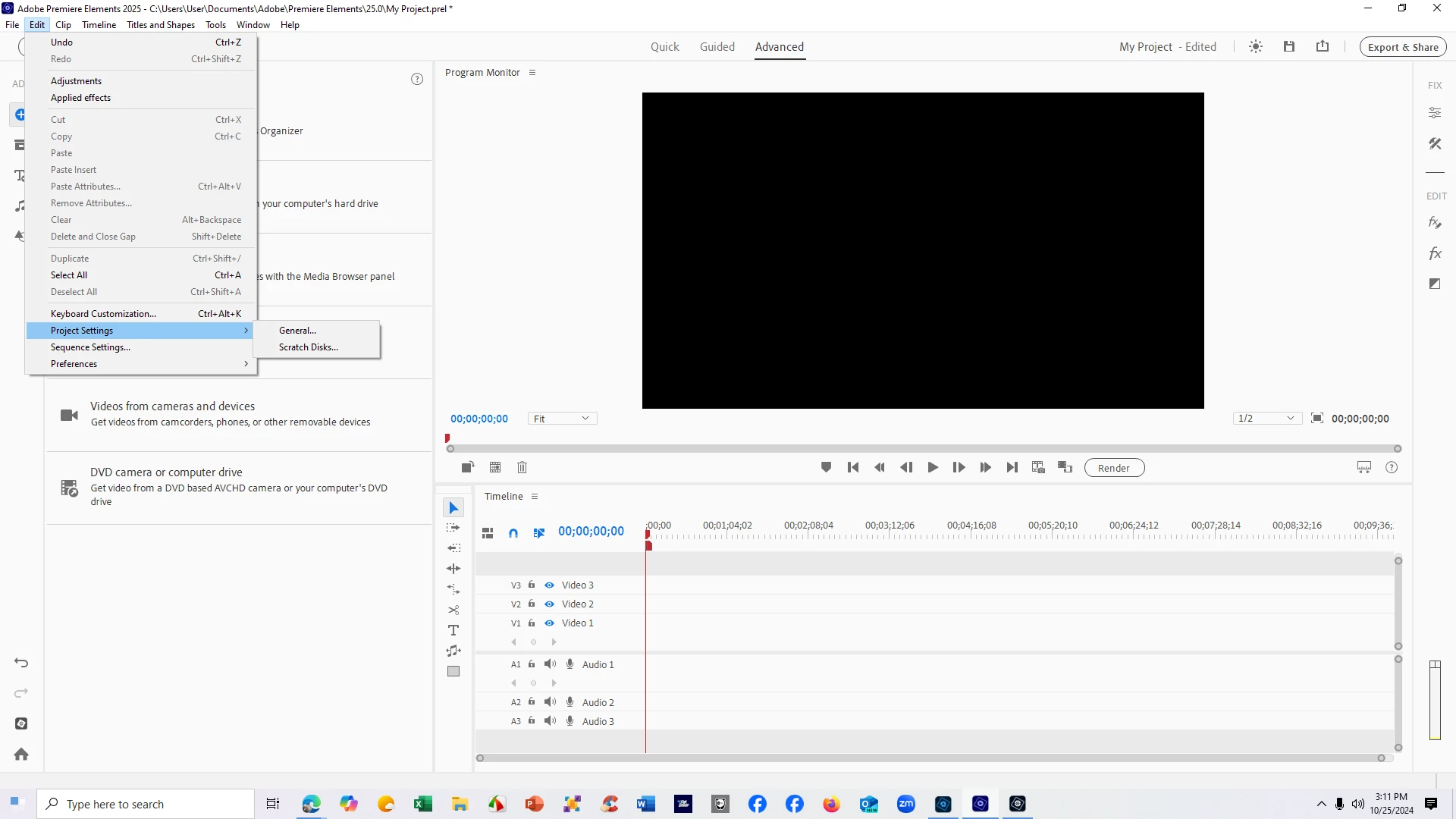1456x819 pixels.
Task: Click the Home icon in sidebar
Action: coord(21,754)
